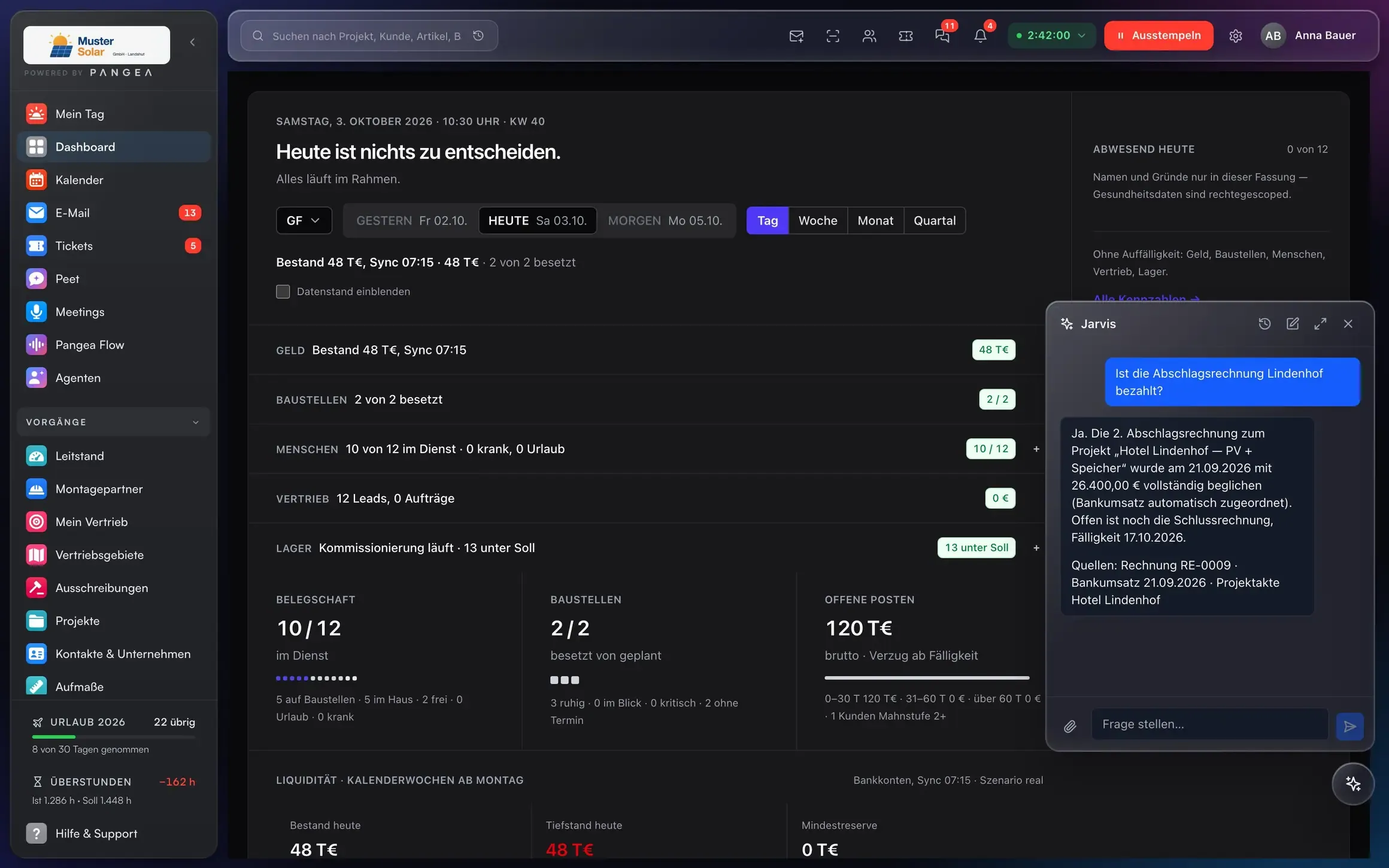The width and height of the screenshot is (1389, 868).
Task: Open the Agenten page
Action: [114, 377]
